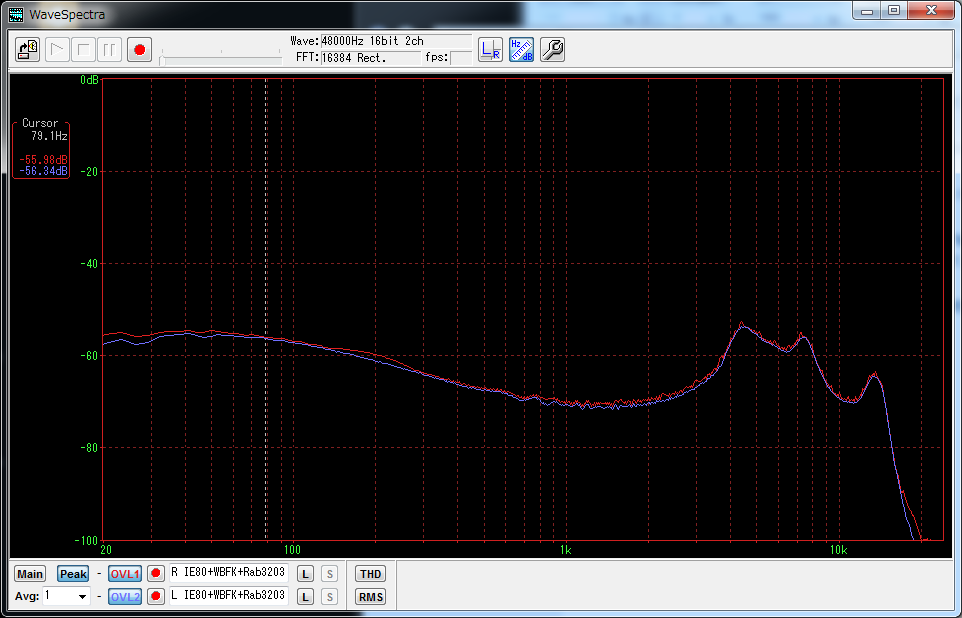Toggle the Peak hold button

click(73, 574)
